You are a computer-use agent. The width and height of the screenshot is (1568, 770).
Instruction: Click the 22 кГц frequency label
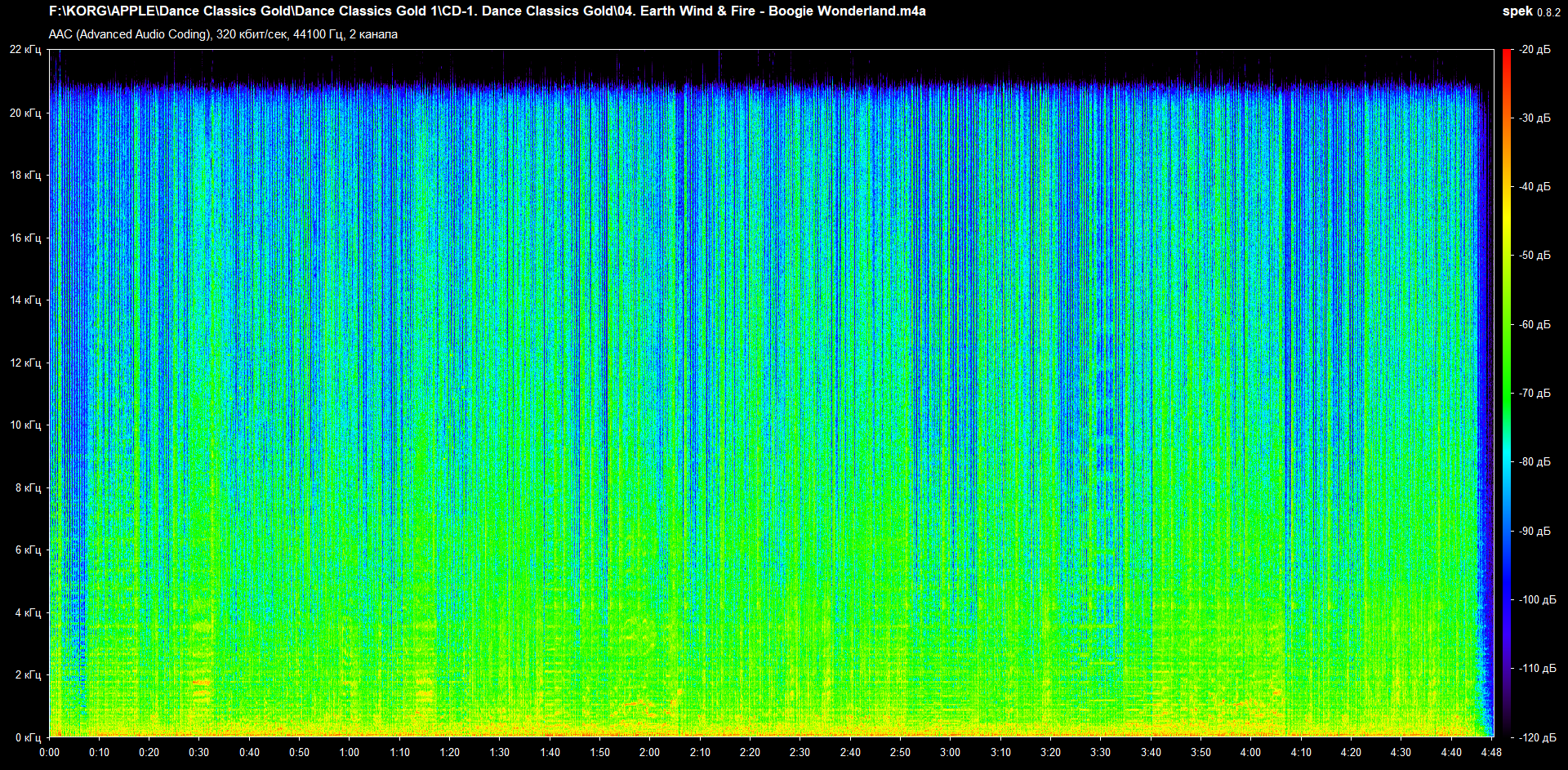pos(25,50)
